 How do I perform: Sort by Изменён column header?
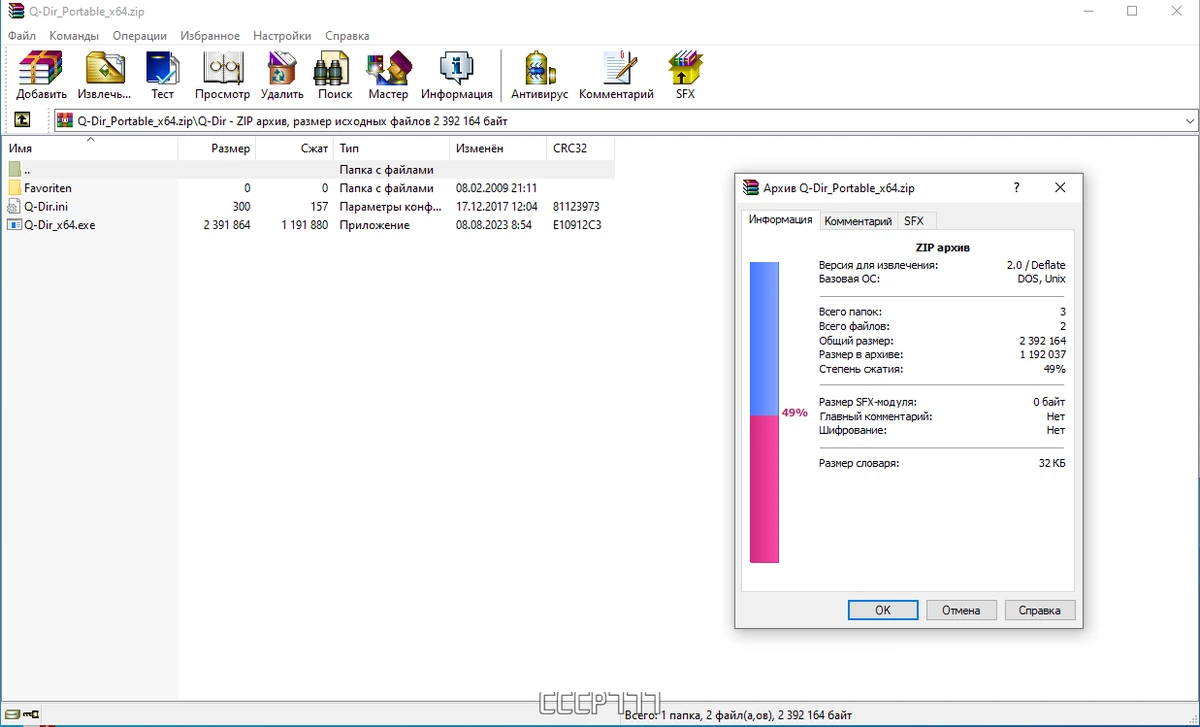click(498, 148)
